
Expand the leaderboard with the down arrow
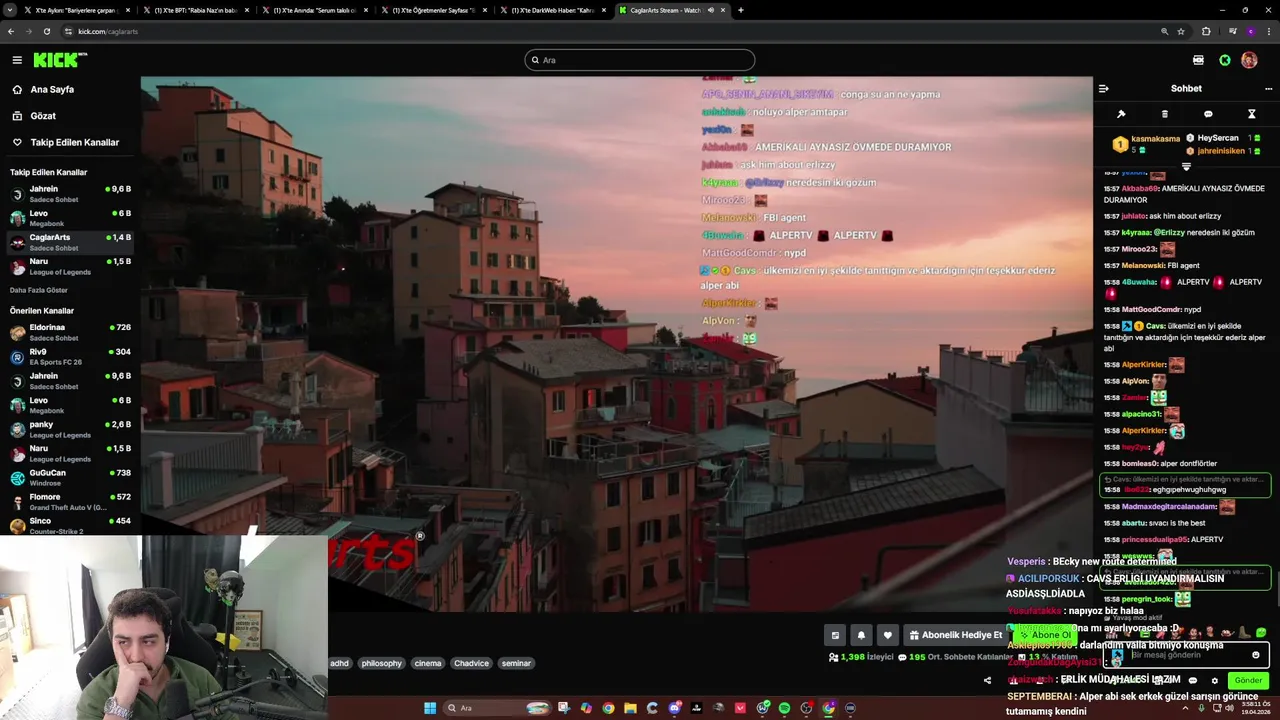pos(1186,167)
